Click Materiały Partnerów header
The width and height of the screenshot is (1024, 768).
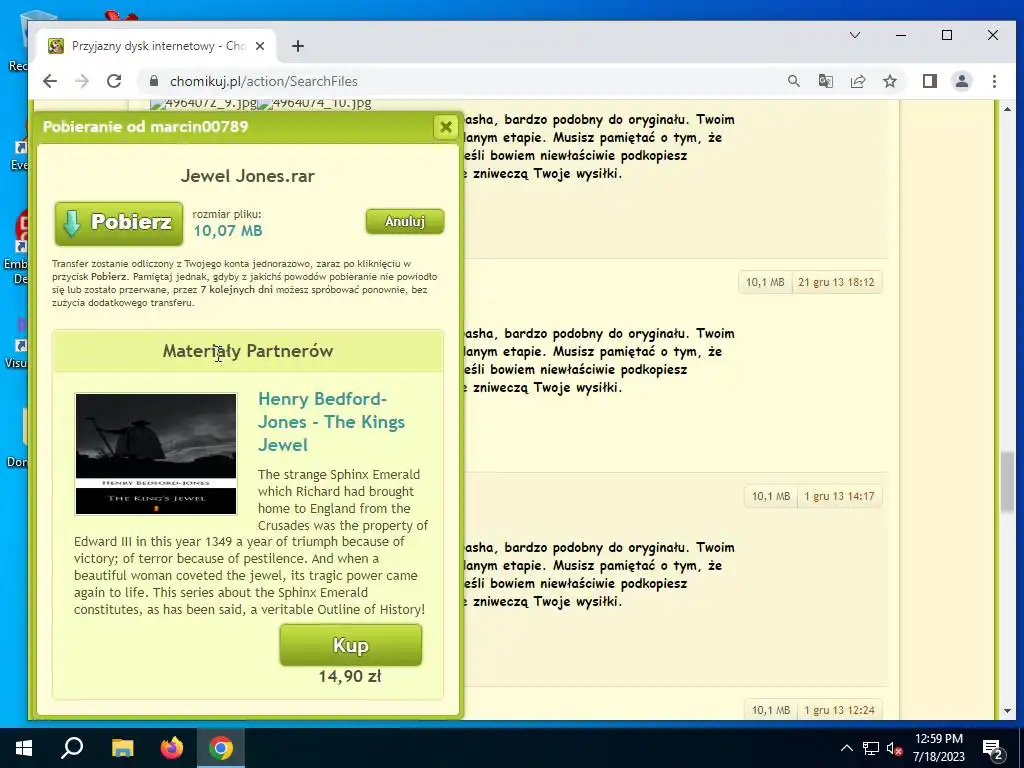point(248,351)
